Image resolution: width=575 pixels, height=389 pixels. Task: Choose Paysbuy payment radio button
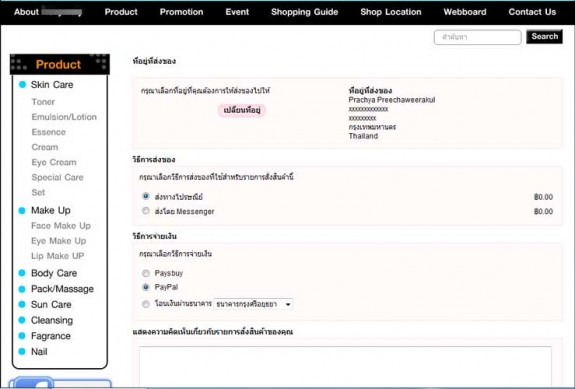[x=146, y=273]
